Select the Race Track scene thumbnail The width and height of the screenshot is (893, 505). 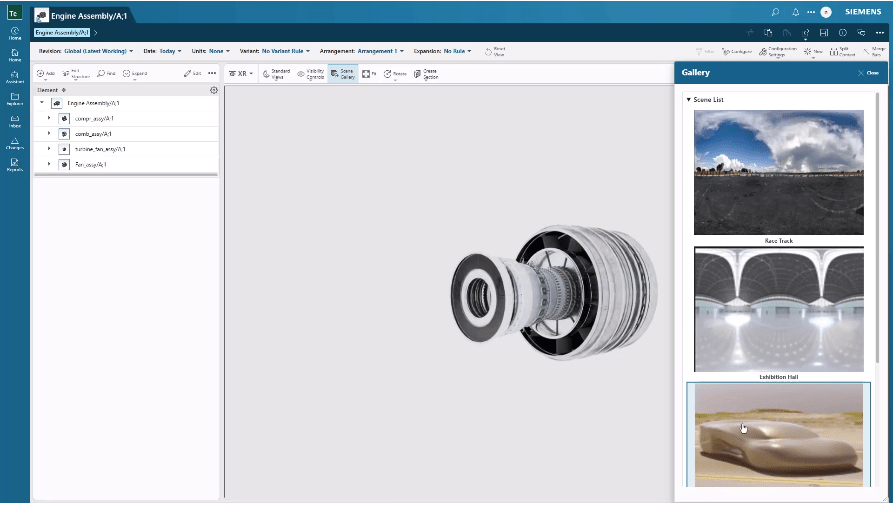[778, 172]
